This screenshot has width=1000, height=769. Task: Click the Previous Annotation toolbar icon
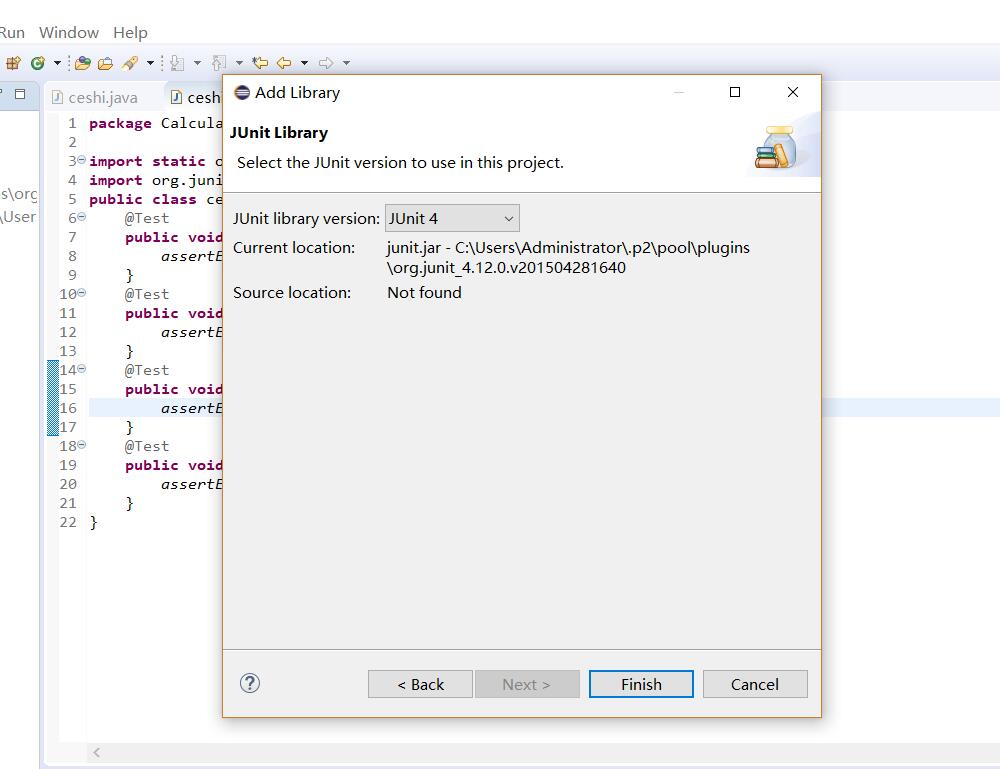[x=219, y=62]
